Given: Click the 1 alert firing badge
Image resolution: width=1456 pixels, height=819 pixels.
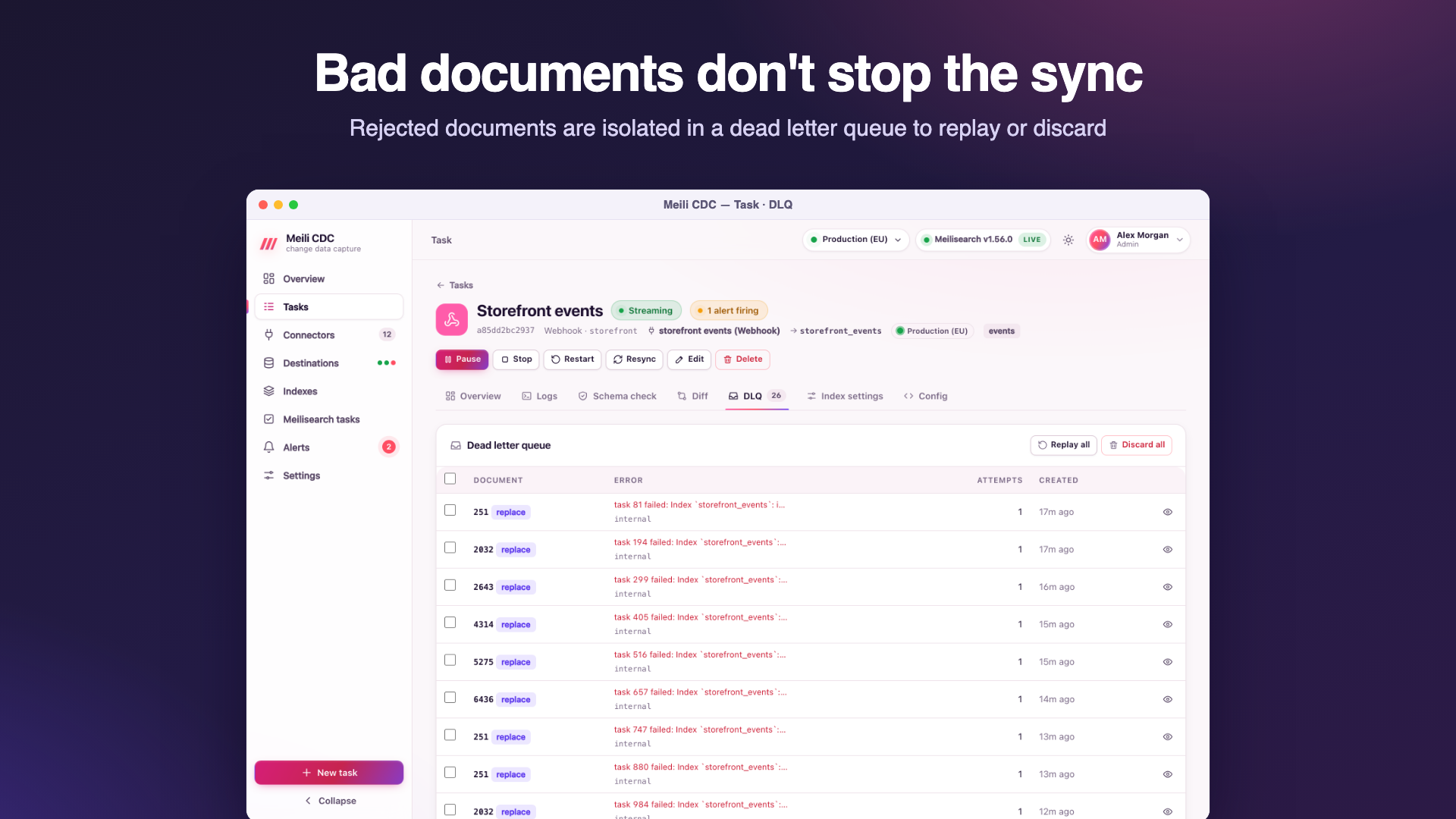Looking at the screenshot, I should click(728, 311).
